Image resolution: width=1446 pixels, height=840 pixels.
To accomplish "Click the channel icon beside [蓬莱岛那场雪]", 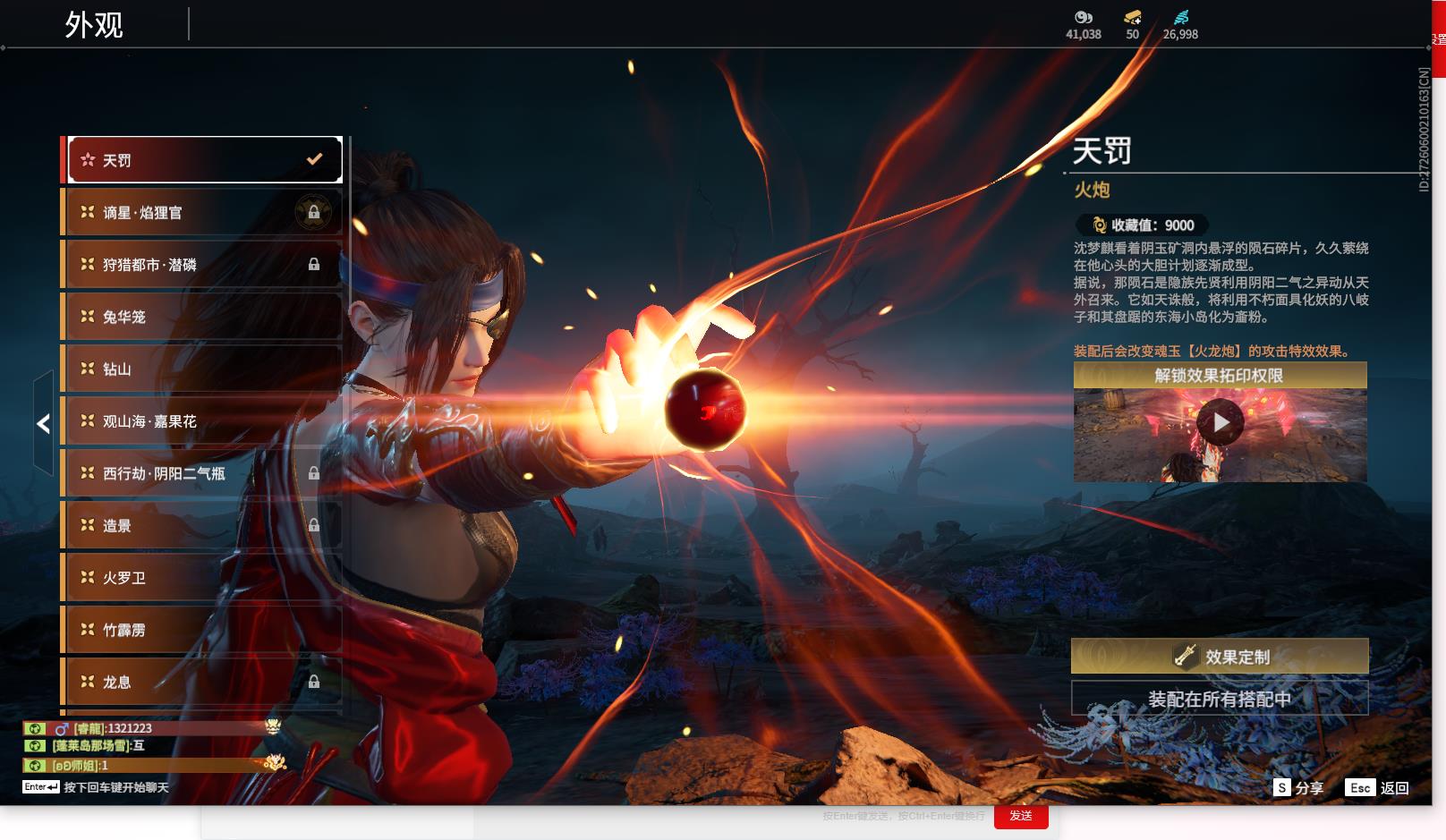I will pyautogui.click(x=35, y=745).
